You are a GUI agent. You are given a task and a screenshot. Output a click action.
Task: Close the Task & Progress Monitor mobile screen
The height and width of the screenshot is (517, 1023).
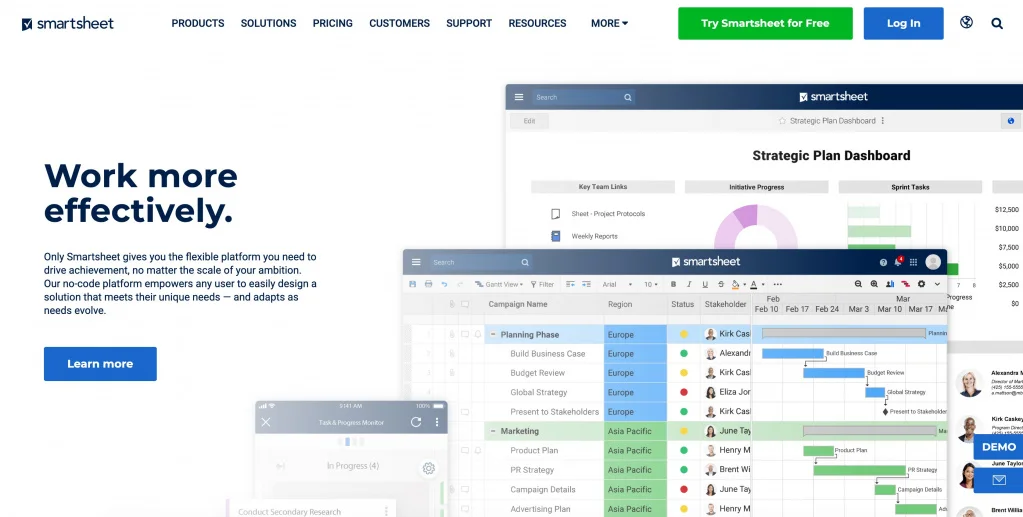266,422
